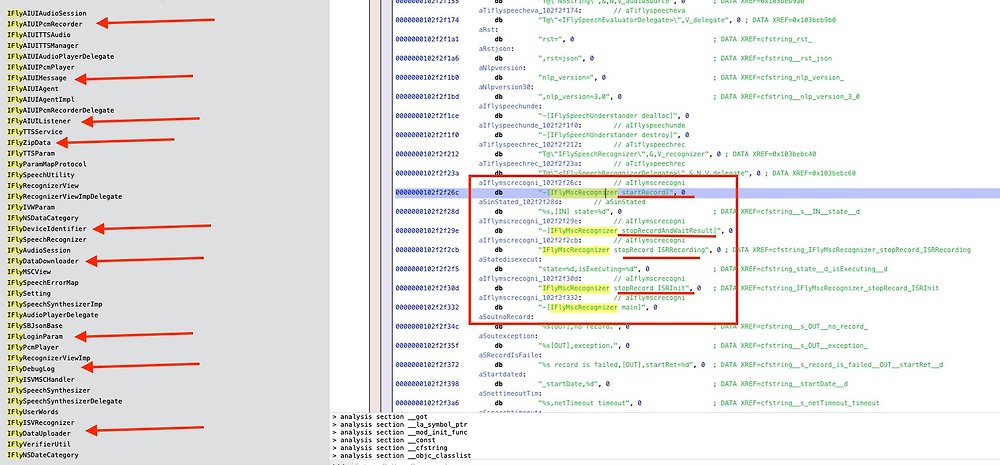The image size is (1000, 465).
Task: Select the "-[IFlyMscRecognizer main]" string
Action: [x=593, y=307]
